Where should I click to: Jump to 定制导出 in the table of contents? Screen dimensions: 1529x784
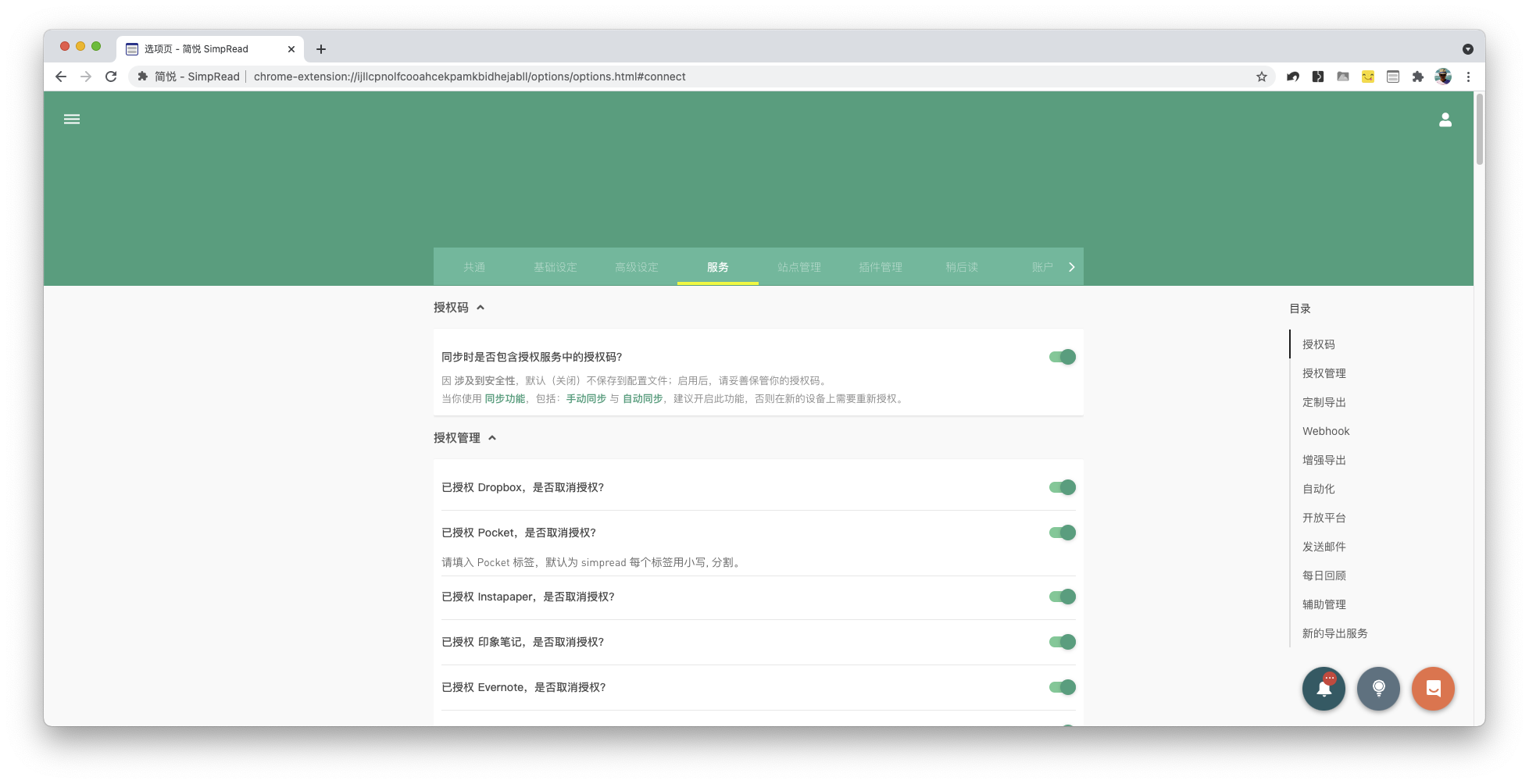[1324, 402]
